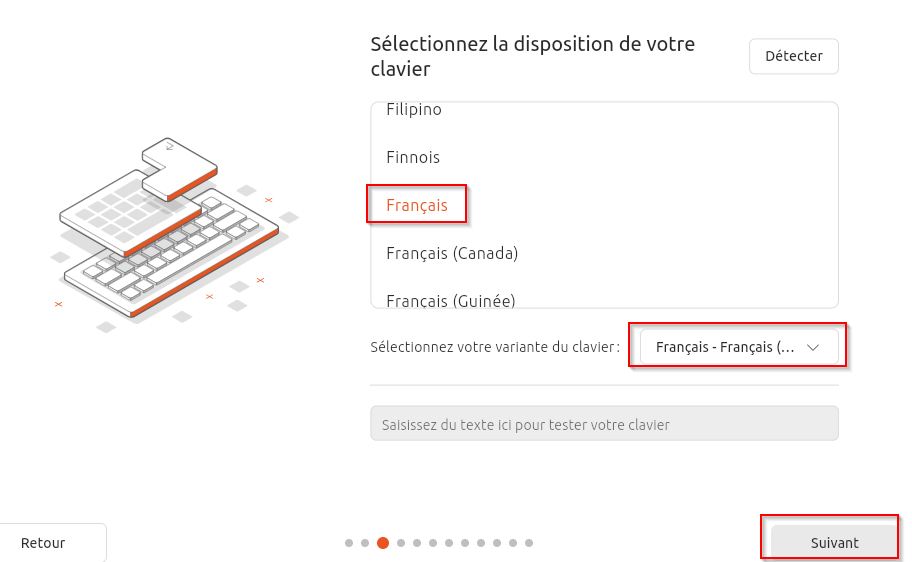Expand the Français - Français variant combo box
Image resolution: width=912 pixels, height=562 pixels.
tap(739, 347)
